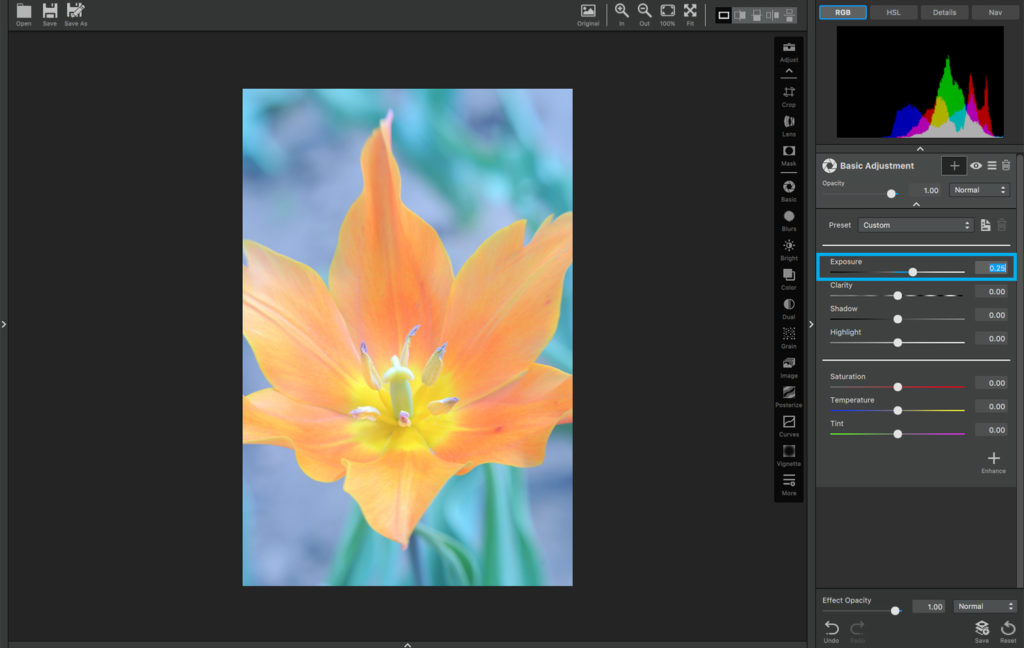
Task: Select the second compare view mode
Action: (740, 15)
